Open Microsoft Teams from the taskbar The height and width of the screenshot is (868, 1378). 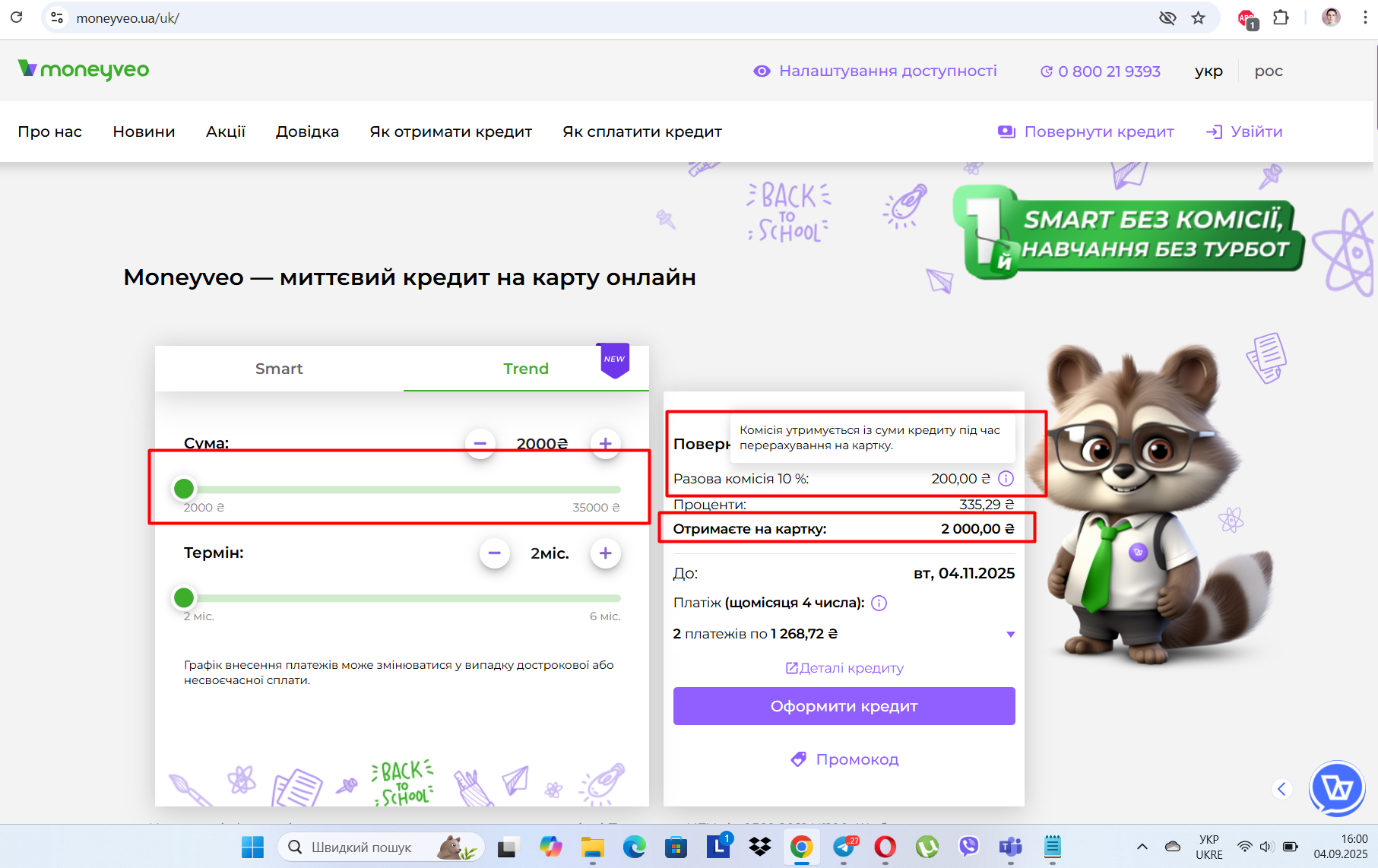pyautogui.click(x=1010, y=847)
